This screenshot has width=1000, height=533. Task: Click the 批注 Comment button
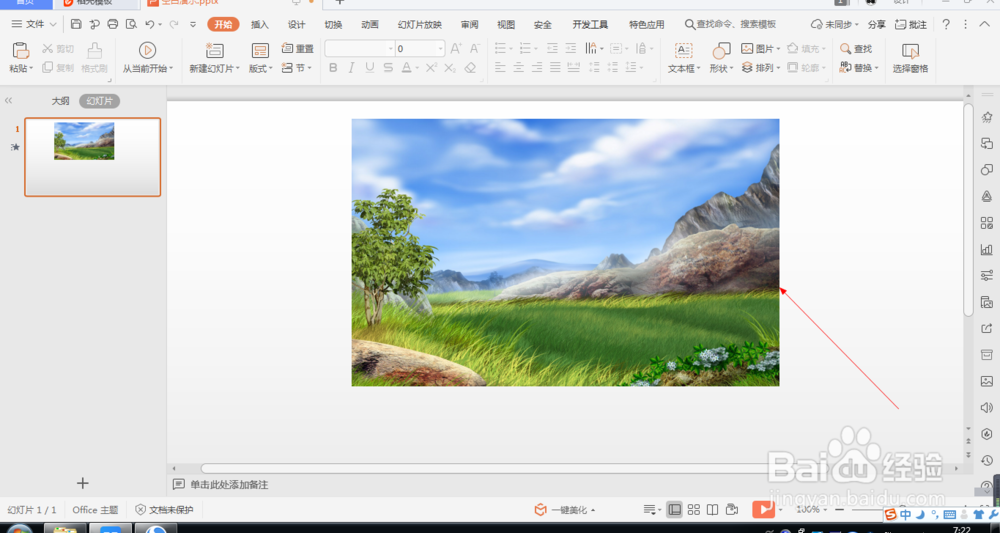(x=911, y=24)
